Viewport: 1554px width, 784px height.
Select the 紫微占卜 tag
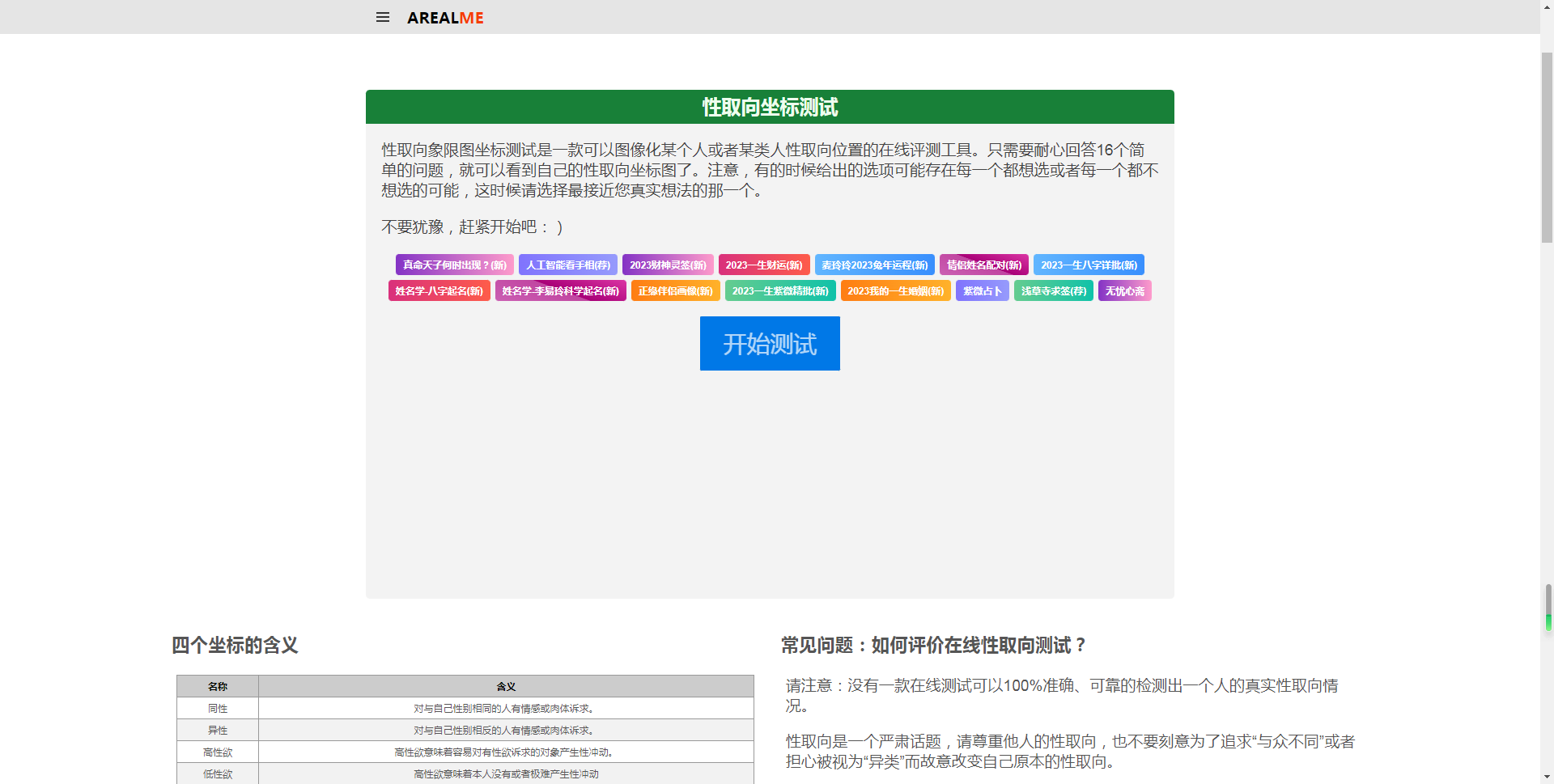[982, 291]
